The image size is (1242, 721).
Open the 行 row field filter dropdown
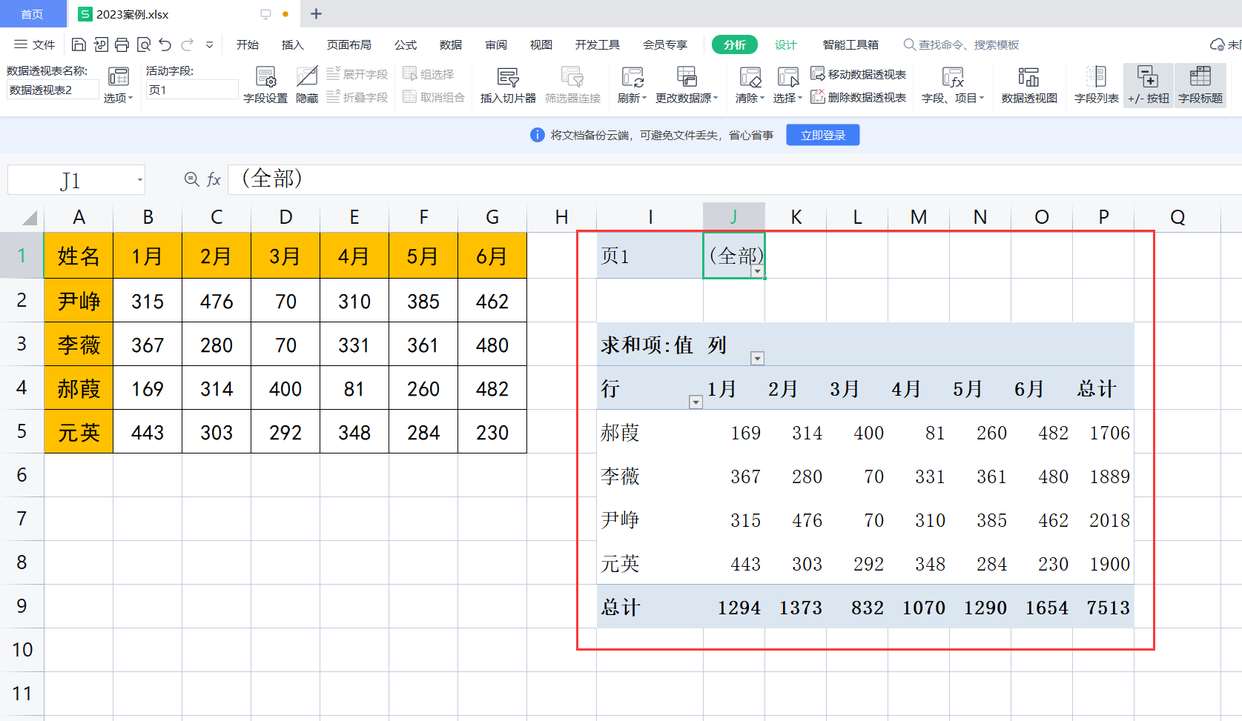click(x=696, y=401)
